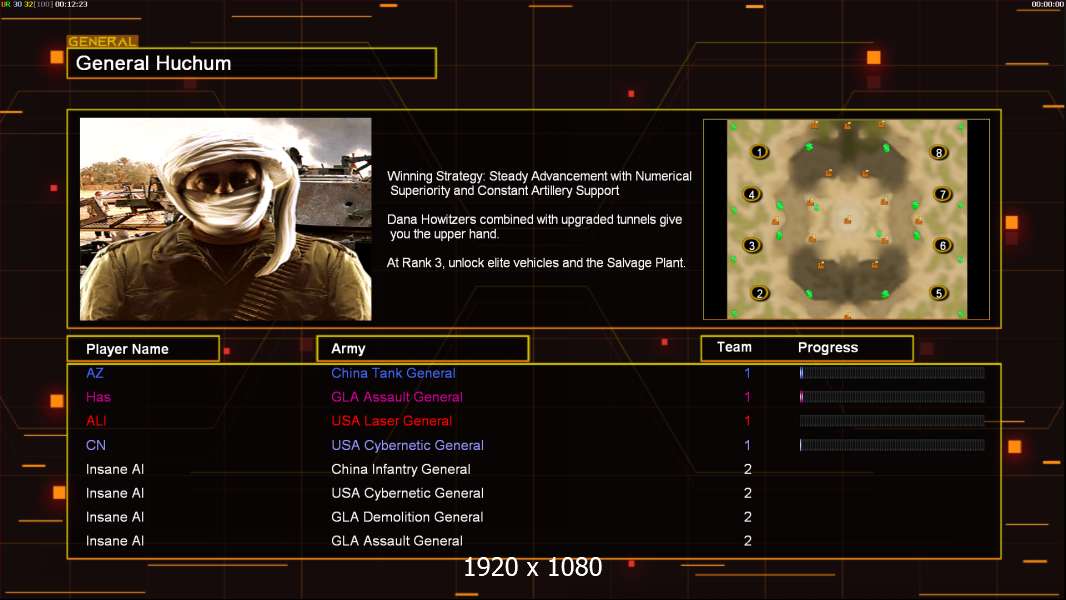Image resolution: width=1066 pixels, height=600 pixels.
Task: Click the Player Name column header
Action: 143,349
